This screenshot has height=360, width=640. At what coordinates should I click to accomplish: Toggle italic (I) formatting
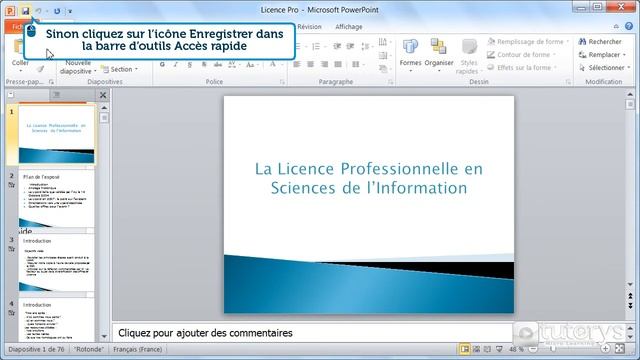pyautogui.click(x=176, y=64)
